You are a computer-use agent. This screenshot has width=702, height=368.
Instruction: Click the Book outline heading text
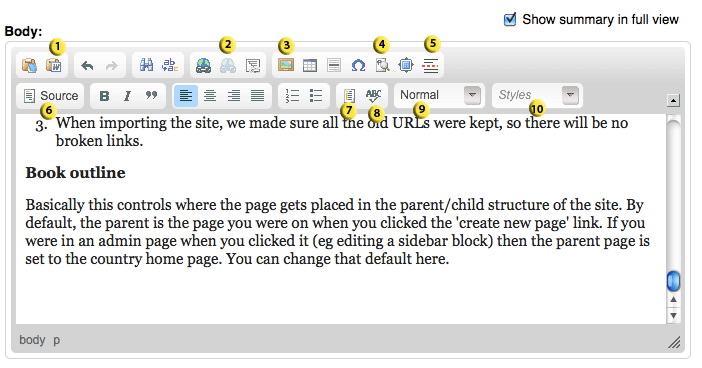tap(75, 173)
